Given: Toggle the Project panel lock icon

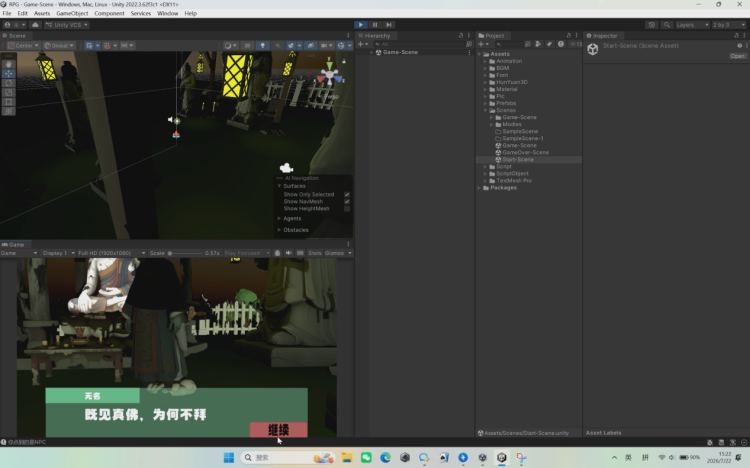Looking at the screenshot, I should point(569,36).
